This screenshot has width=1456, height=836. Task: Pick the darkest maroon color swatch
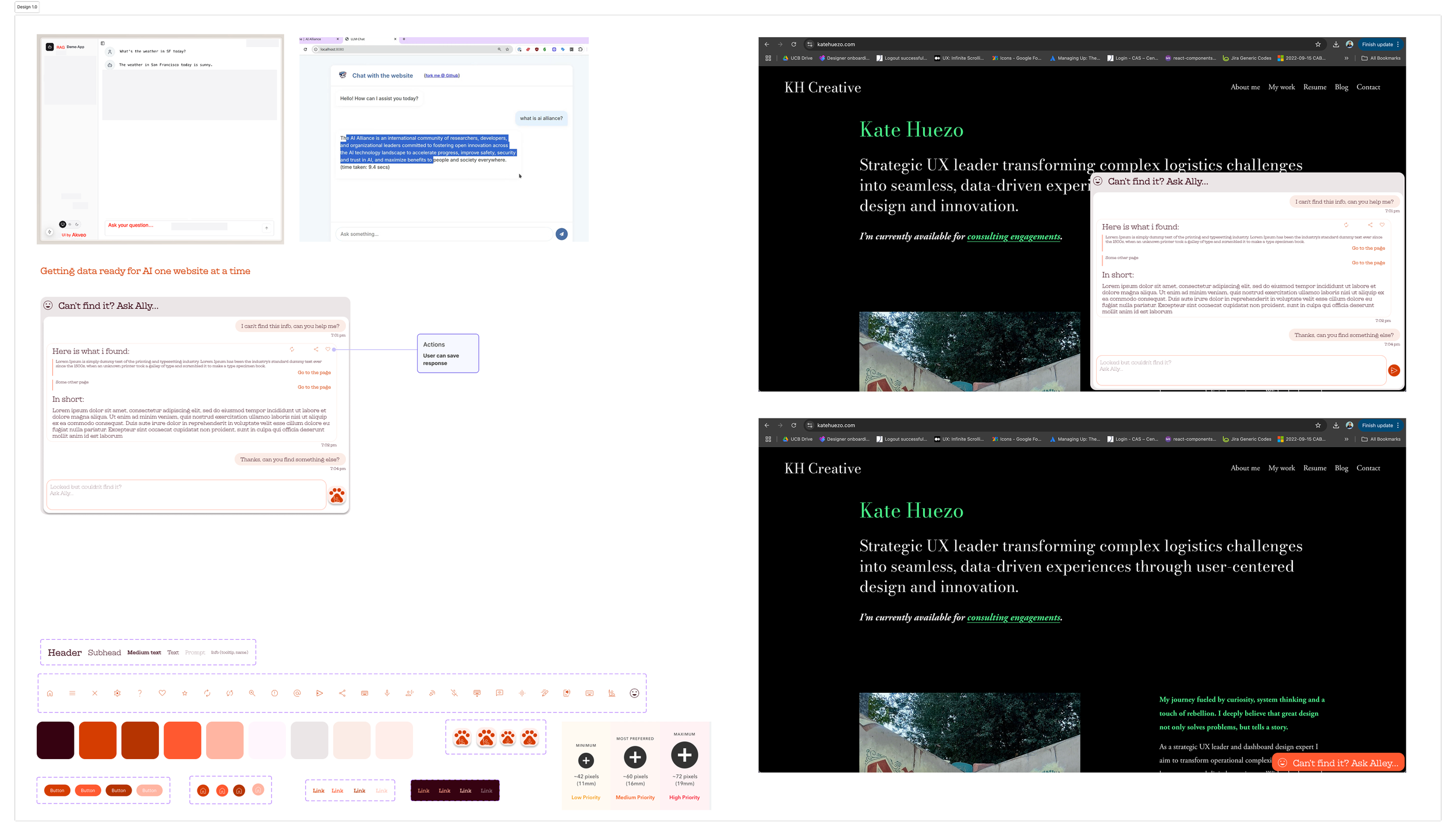pos(55,741)
